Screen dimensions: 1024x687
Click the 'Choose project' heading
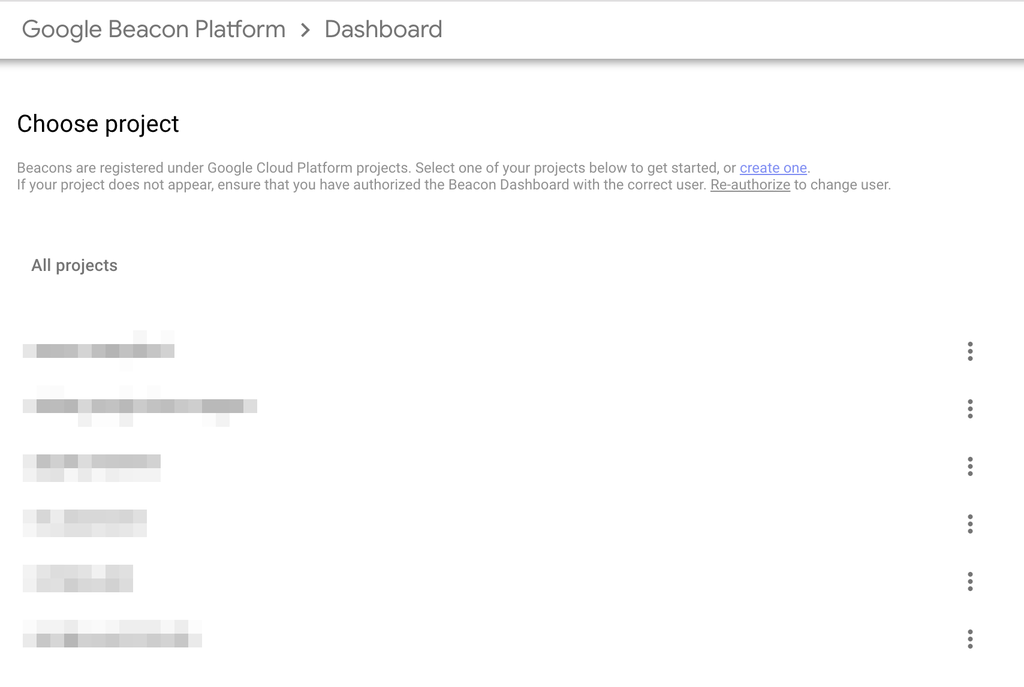pyautogui.click(x=98, y=124)
